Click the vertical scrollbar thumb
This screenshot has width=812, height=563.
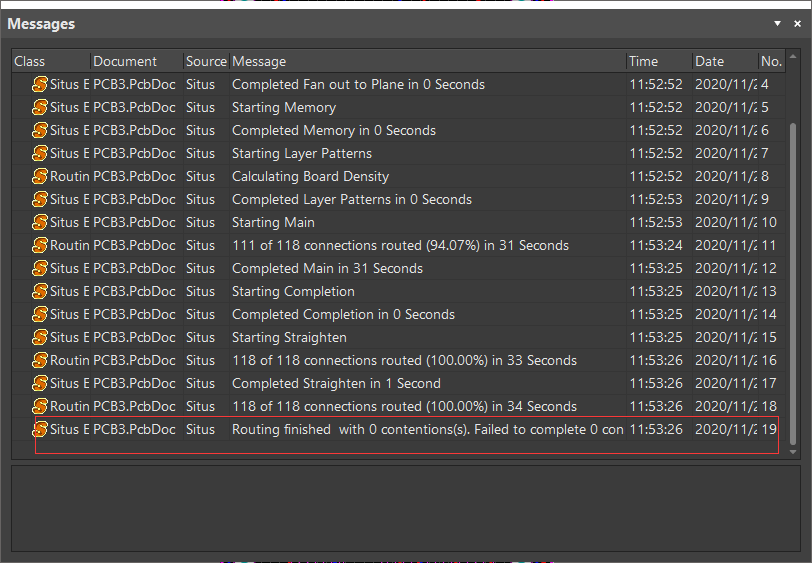(793, 283)
